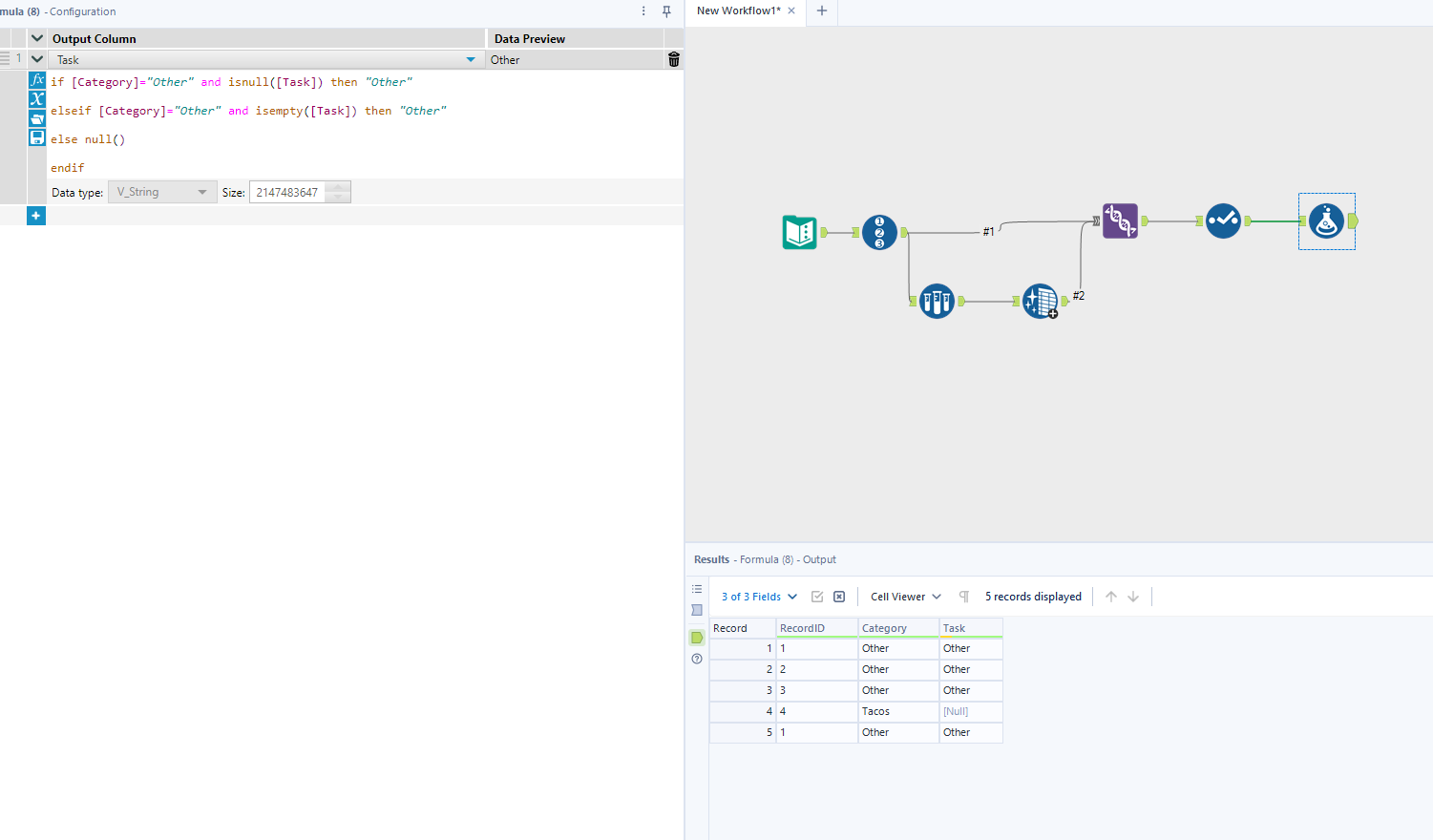Open a new workflow using the plus tab
Screen dimensions: 1433x840
(x=822, y=12)
